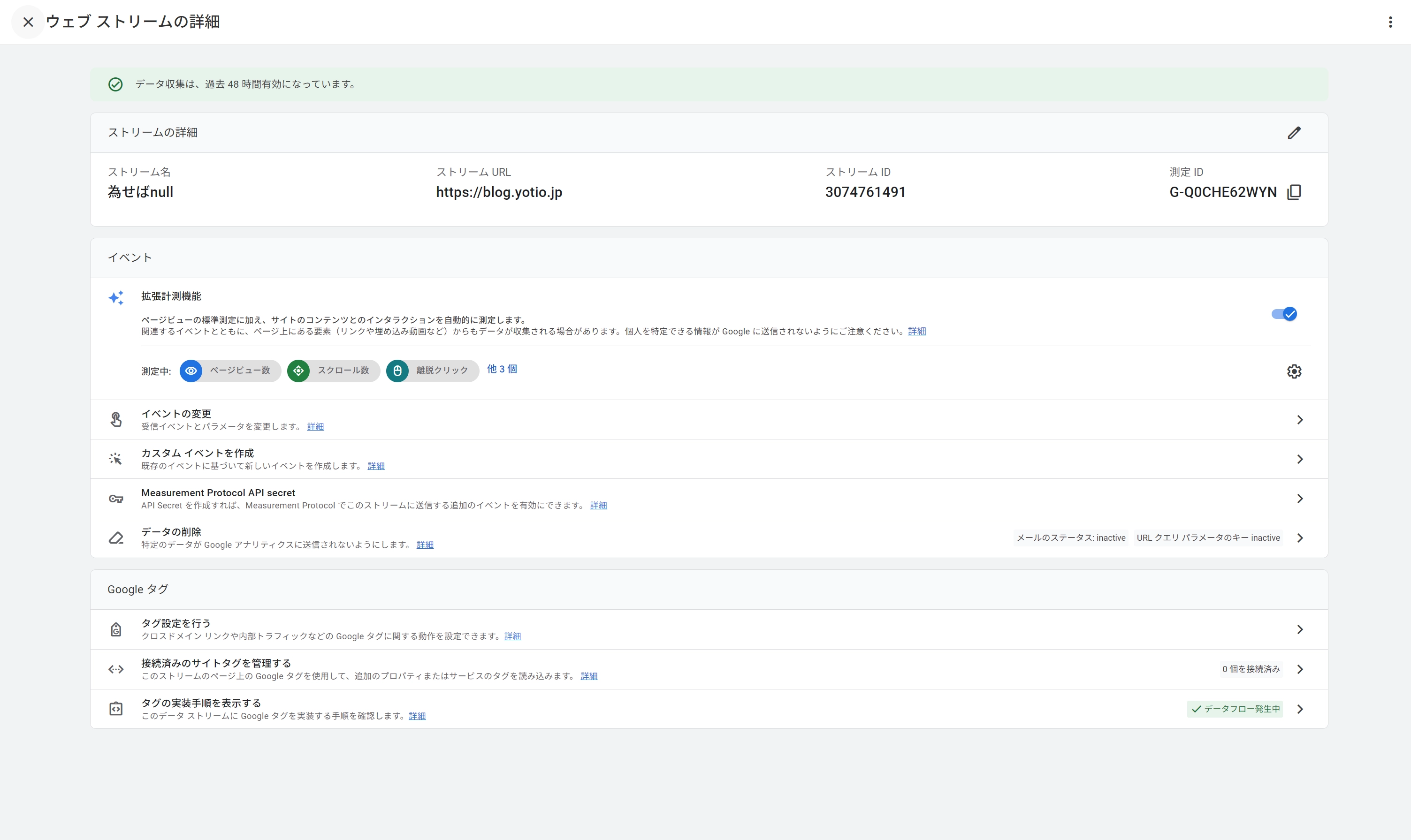Click the データの削除 eraser icon

(x=115, y=538)
